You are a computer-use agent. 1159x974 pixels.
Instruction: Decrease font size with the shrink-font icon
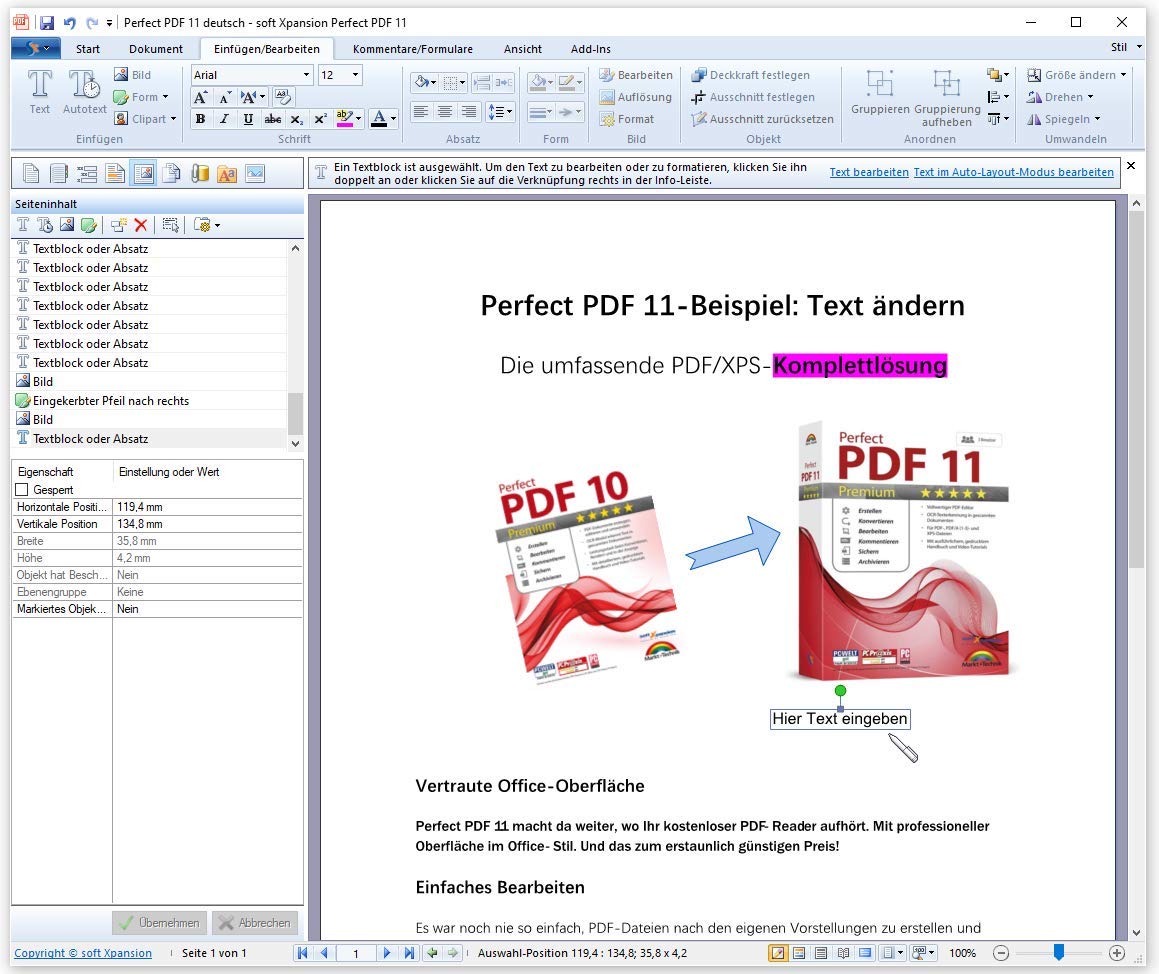click(x=225, y=97)
